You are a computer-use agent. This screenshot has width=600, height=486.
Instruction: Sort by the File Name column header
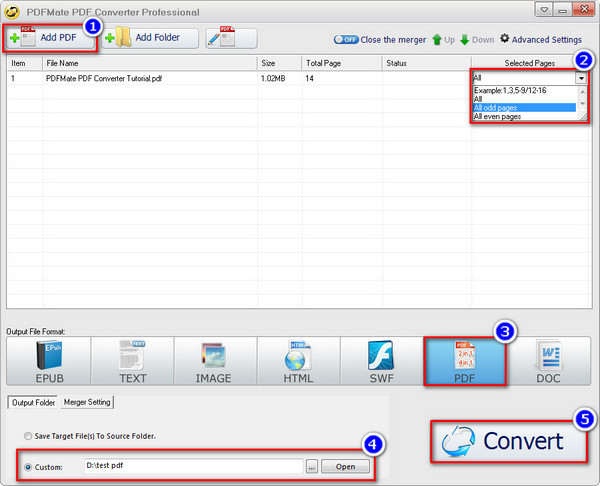click(149, 63)
